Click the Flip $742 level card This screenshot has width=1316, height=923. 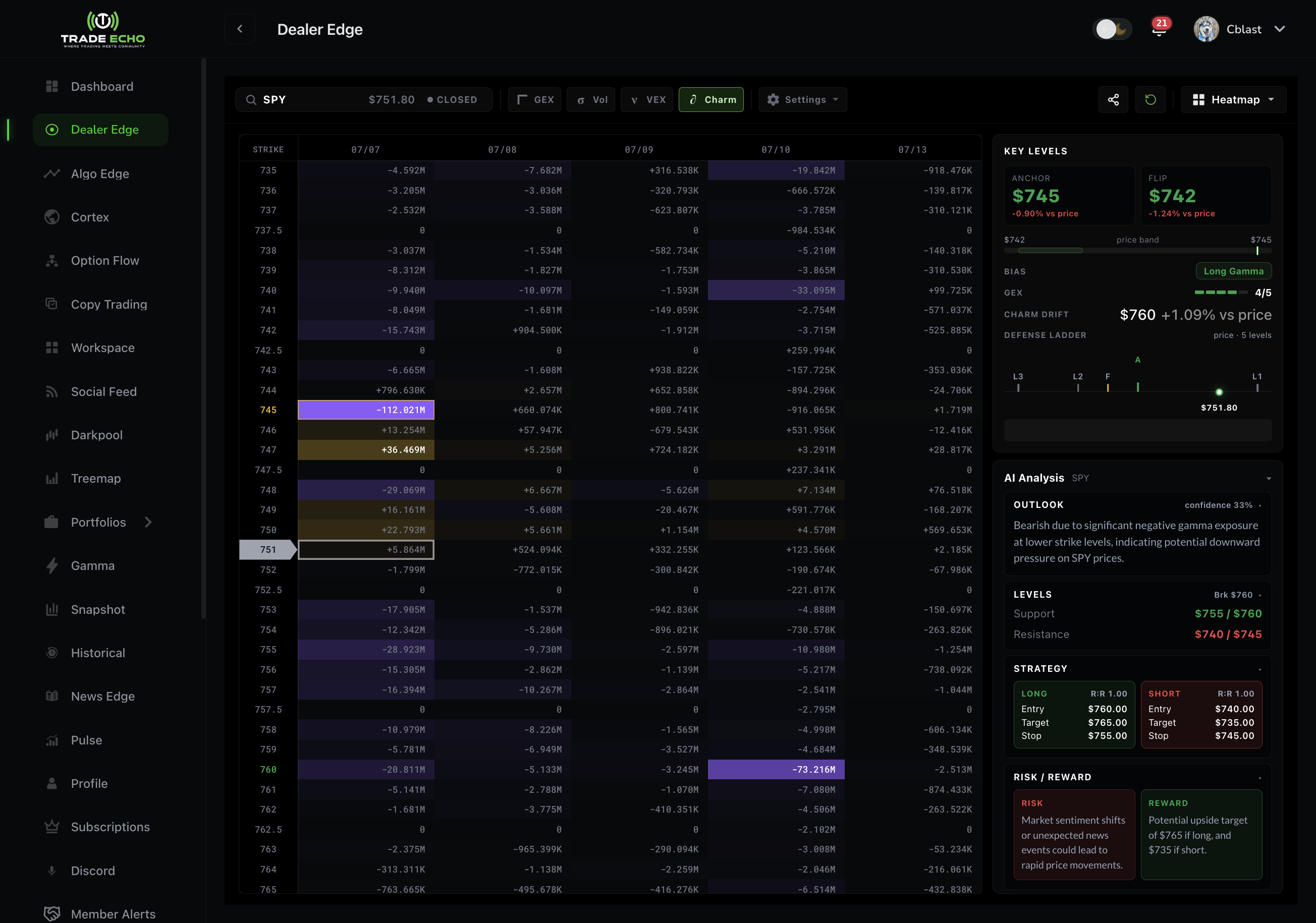tap(1207, 195)
